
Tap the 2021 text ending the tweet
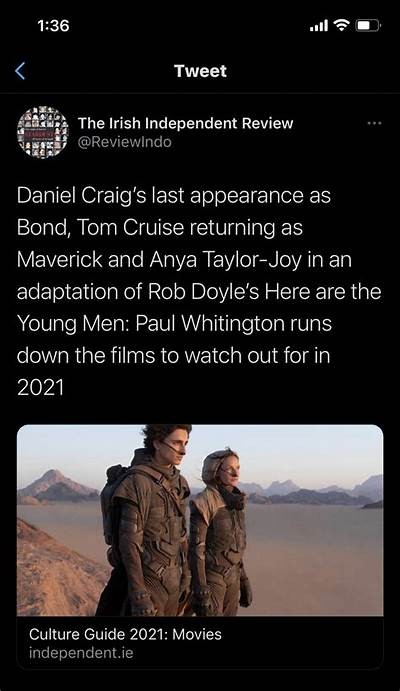tap(41, 387)
